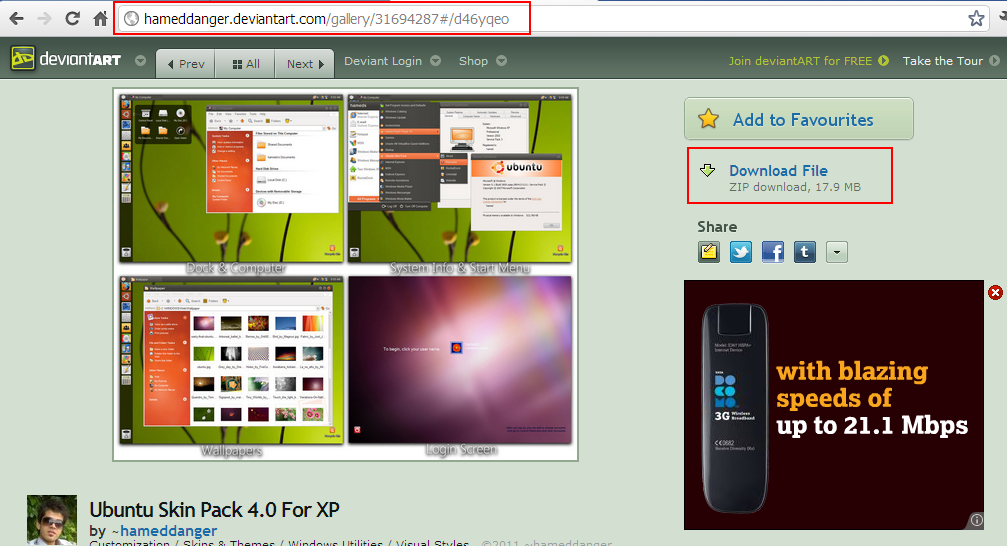Screen dimensions: 1007x546
Task: Share on Twitter icon
Action: [x=740, y=252]
